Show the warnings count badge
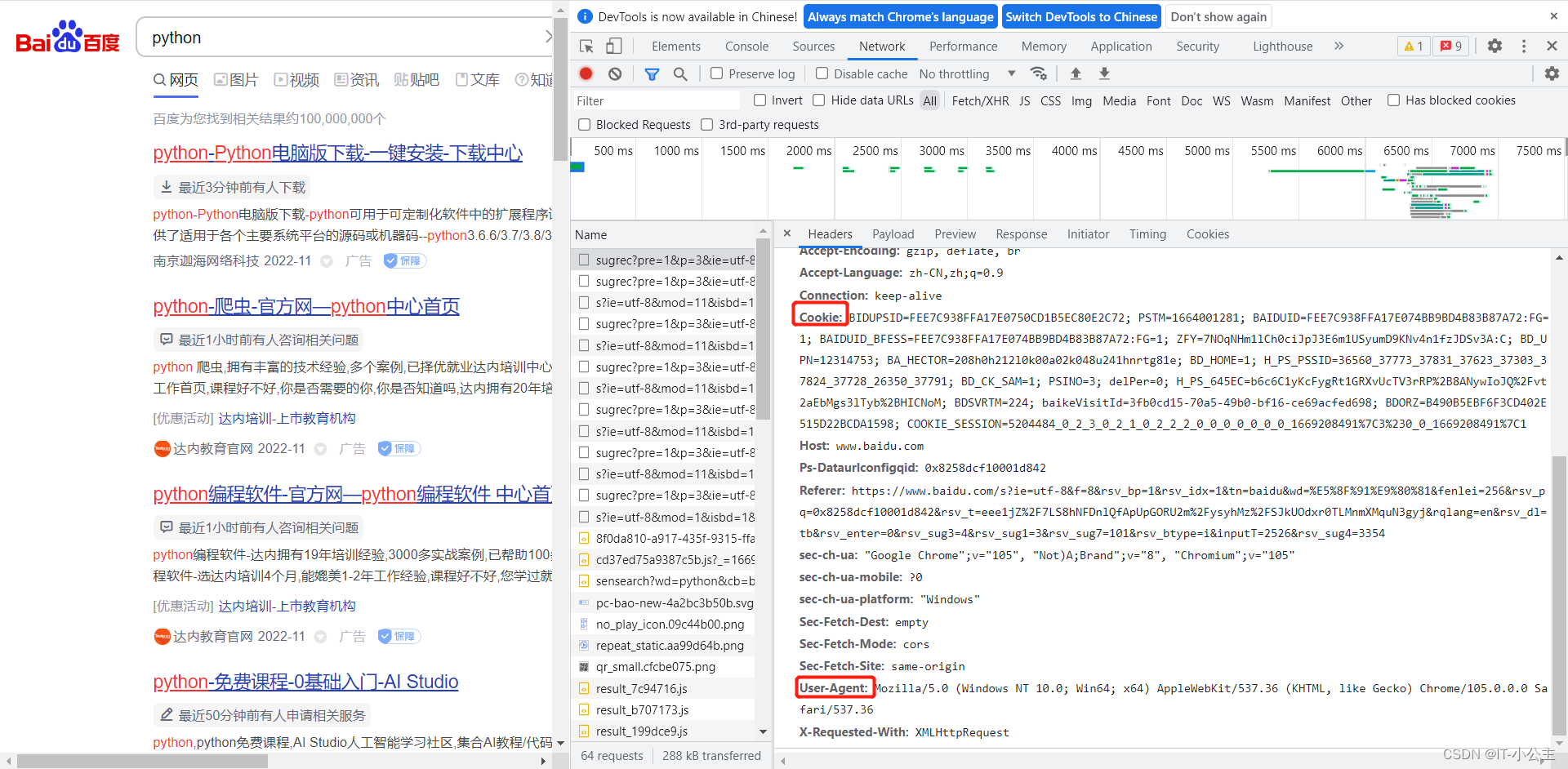This screenshot has width=1568, height=769. [x=1414, y=47]
